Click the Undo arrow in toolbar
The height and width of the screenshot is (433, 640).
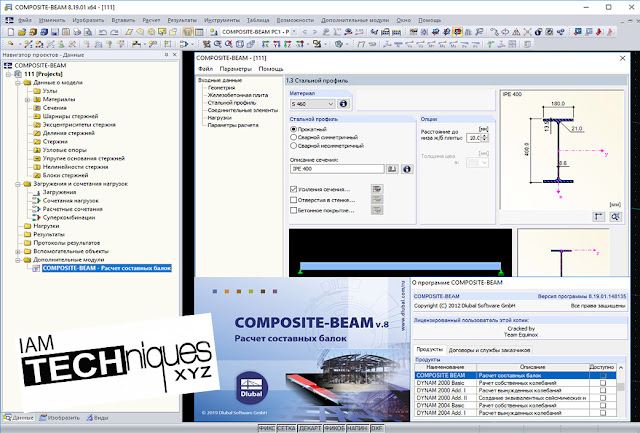(x=103, y=32)
